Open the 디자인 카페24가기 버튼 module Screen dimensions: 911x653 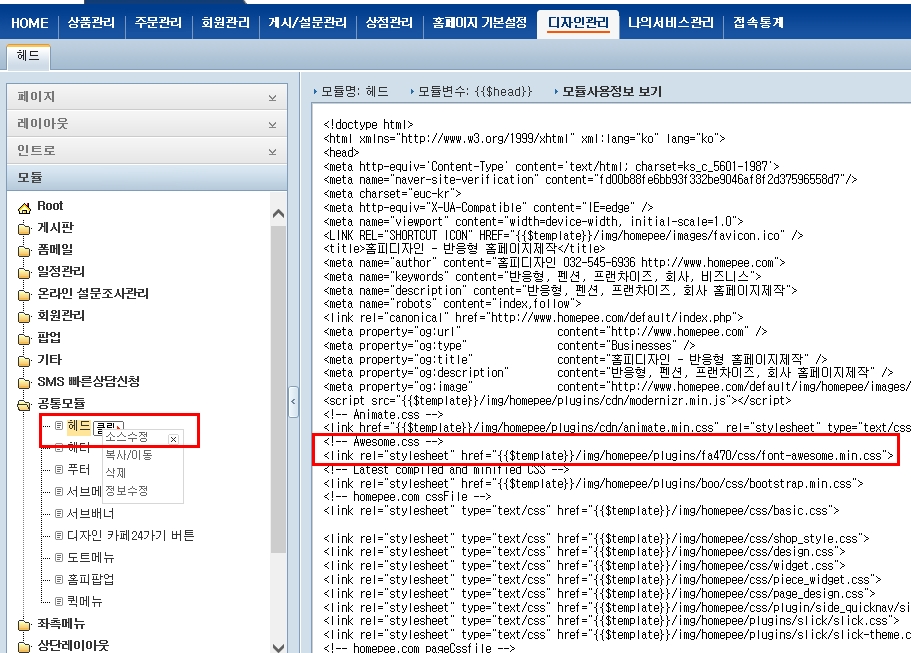(130, 536)
